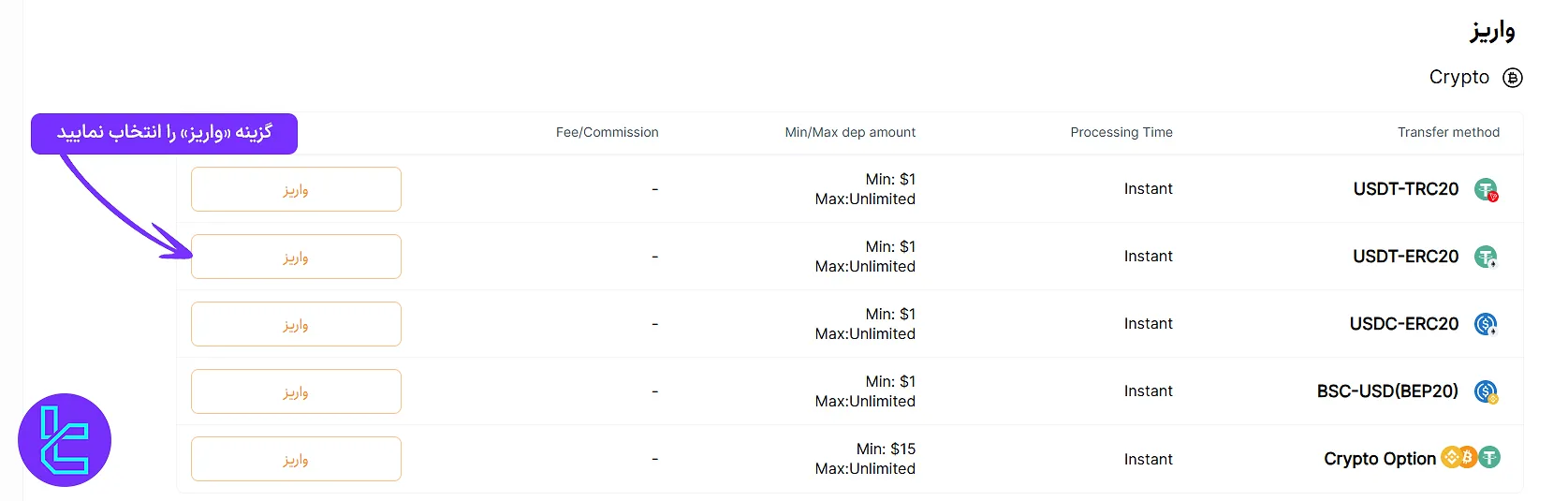
Task: Click the Crypto Option coin icons
Action: pyautogui.click(x=1470, y=458)
